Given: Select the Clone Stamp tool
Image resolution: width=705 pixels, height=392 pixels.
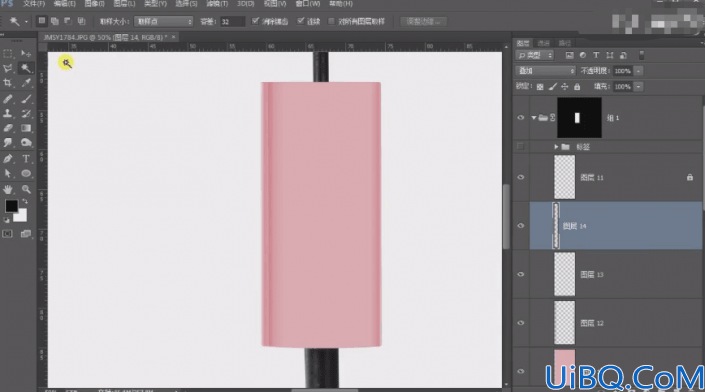Looking at the screenshot, I should coord(8,113).
